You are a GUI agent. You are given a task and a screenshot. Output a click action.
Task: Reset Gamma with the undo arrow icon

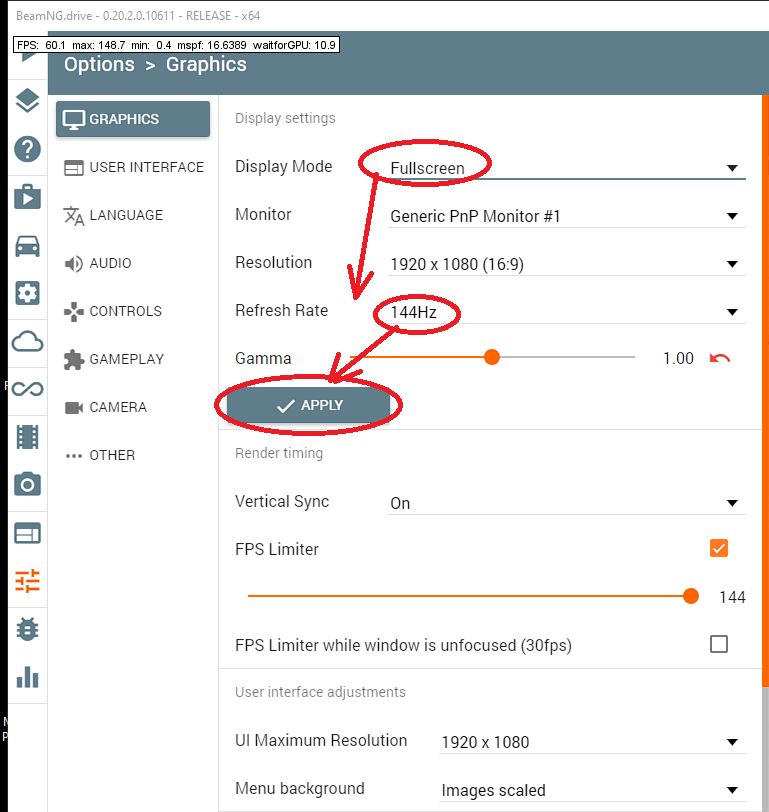click(720, 358)
